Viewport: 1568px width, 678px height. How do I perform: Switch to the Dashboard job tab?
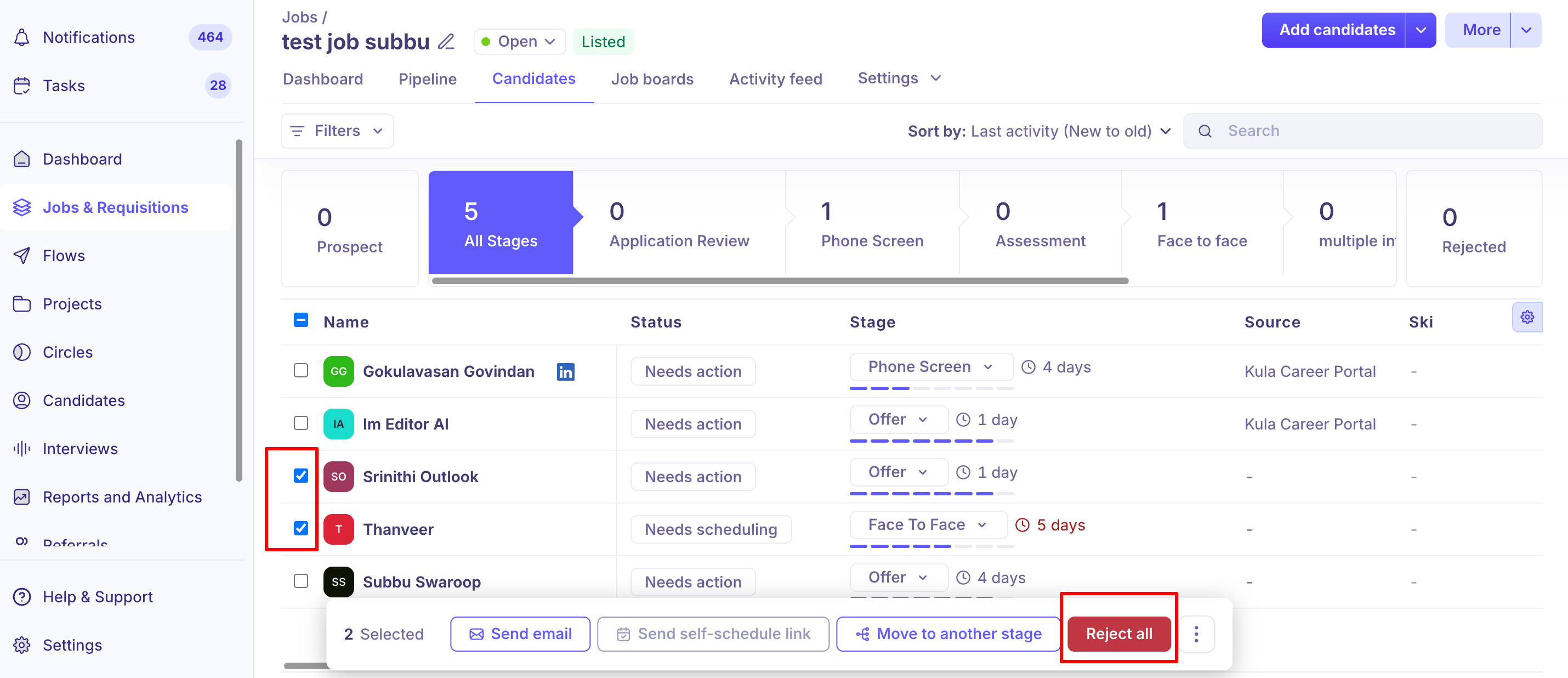point(322,78)
